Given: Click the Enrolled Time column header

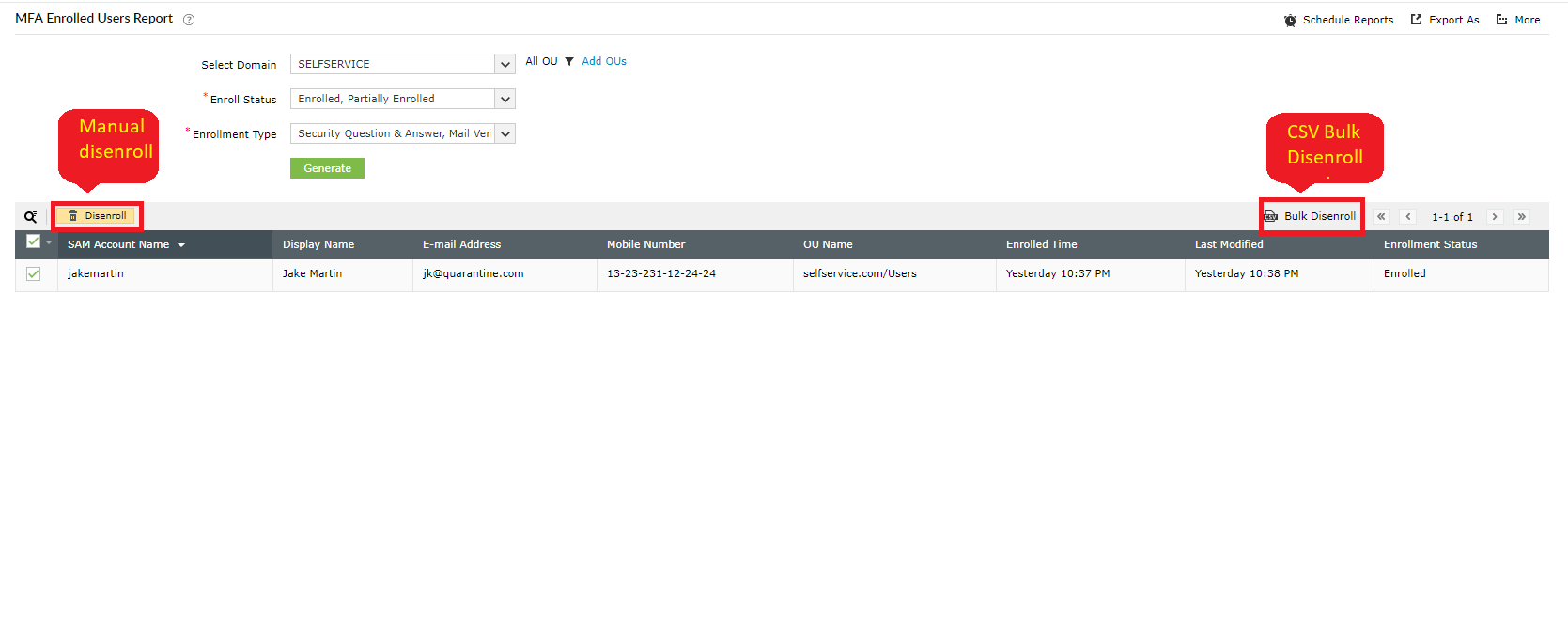Looking at the screenshot, I should 1041,244.
